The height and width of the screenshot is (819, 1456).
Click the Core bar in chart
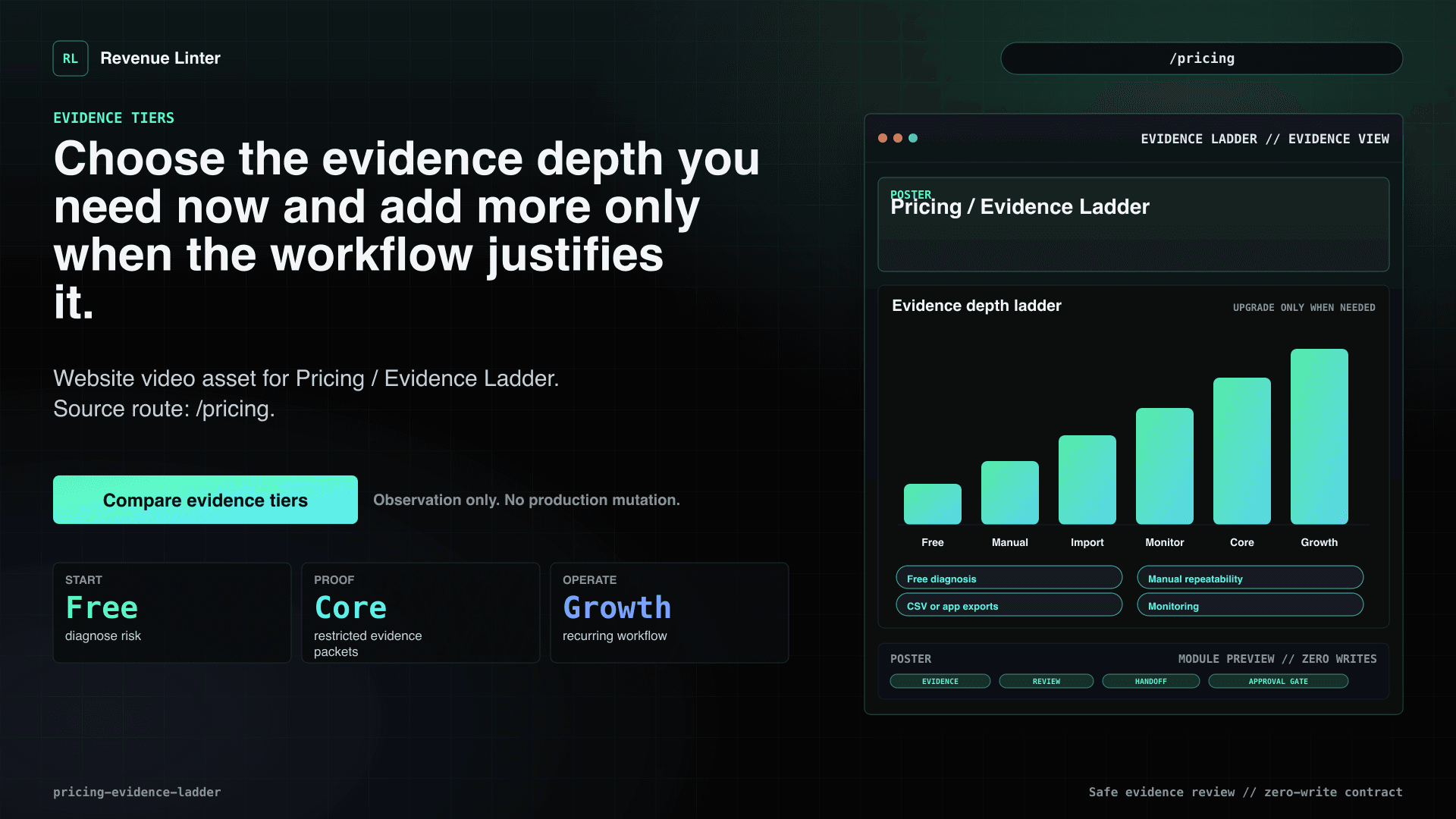pyautogui.click(x=1242, y=451)
